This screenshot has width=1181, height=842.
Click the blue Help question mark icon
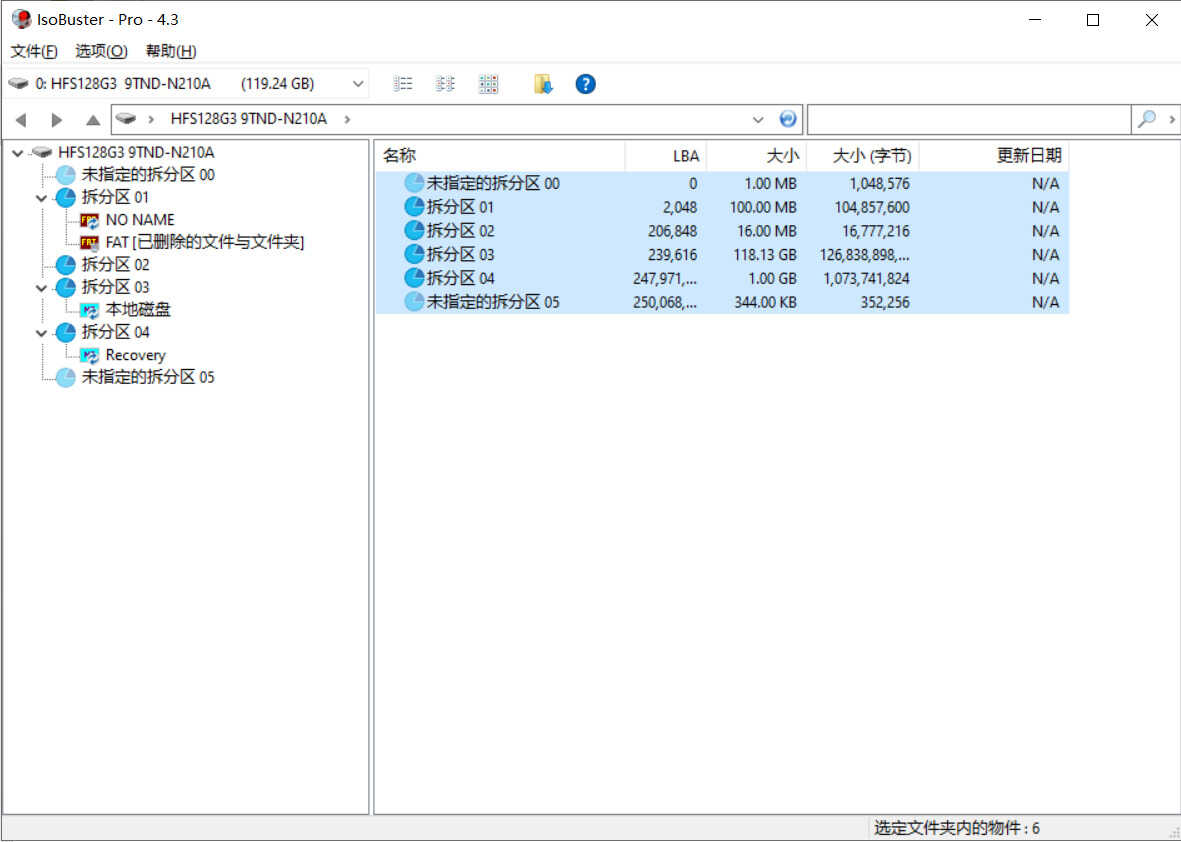tap(586, 84)
